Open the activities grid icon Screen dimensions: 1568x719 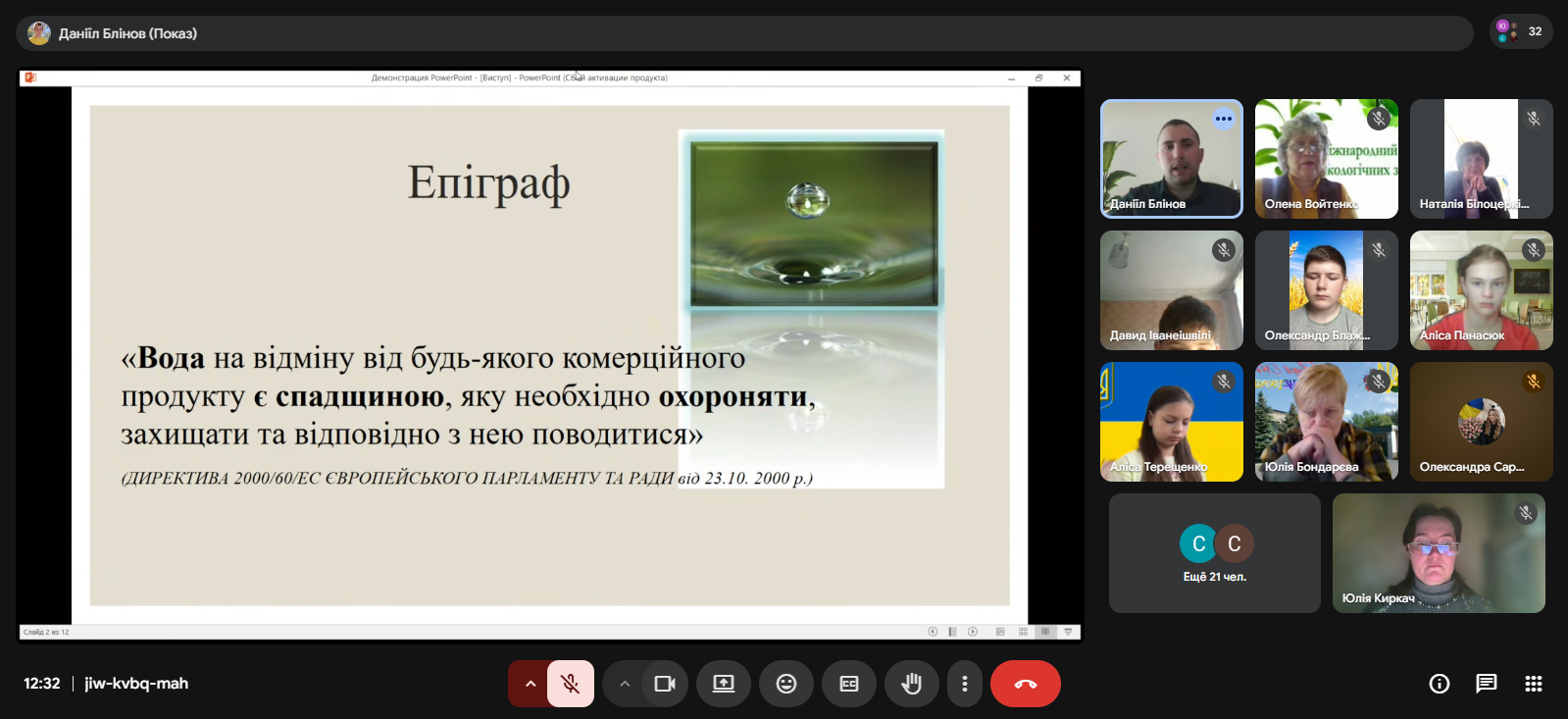pyautogui.click(x=1534, y=684)
